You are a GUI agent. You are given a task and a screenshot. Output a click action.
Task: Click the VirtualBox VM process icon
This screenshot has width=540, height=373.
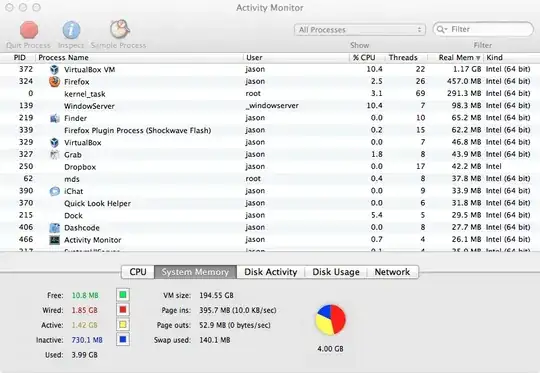[x=54, y=70]
